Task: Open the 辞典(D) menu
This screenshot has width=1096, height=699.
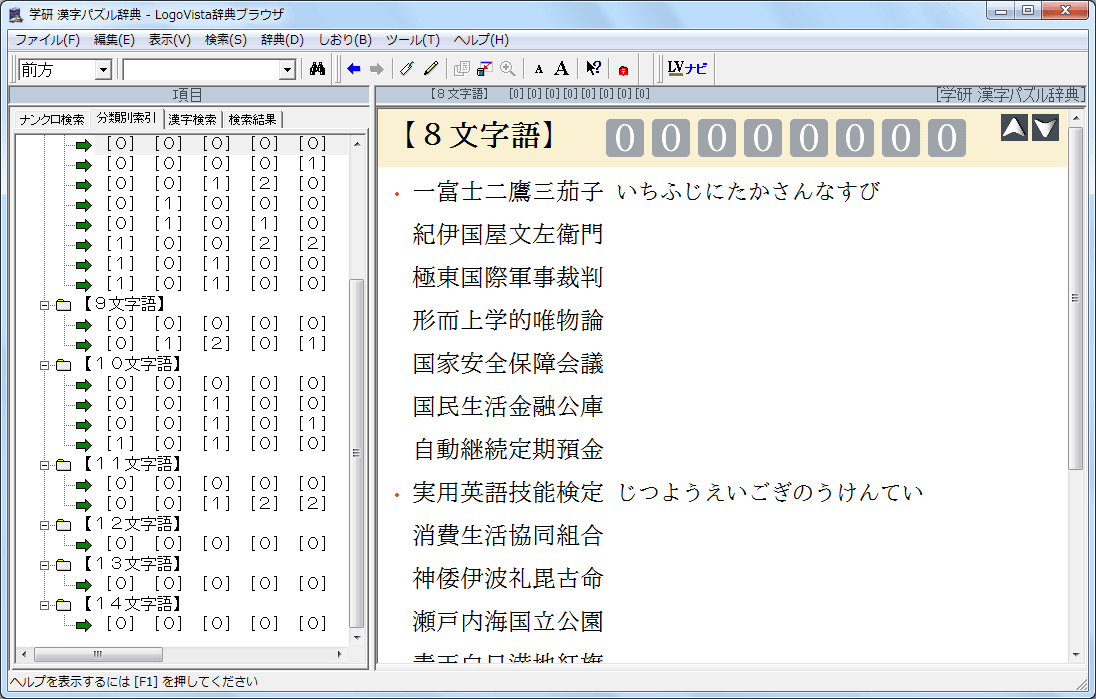Action: click(282, 40)
